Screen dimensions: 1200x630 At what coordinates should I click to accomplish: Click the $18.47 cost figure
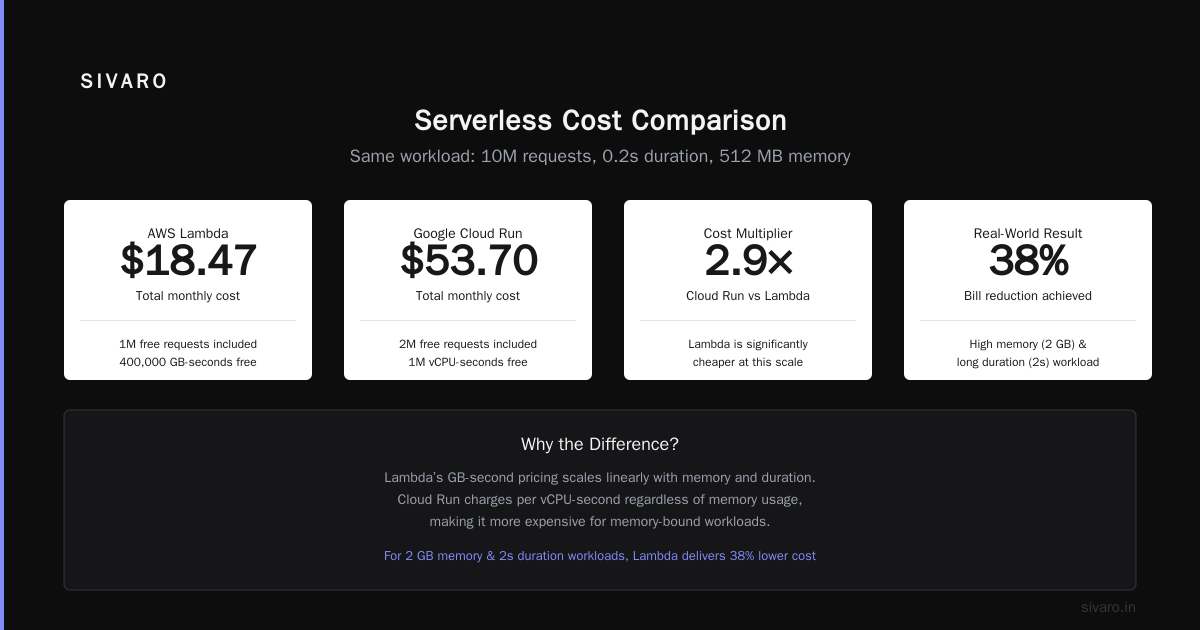point(188,261)
